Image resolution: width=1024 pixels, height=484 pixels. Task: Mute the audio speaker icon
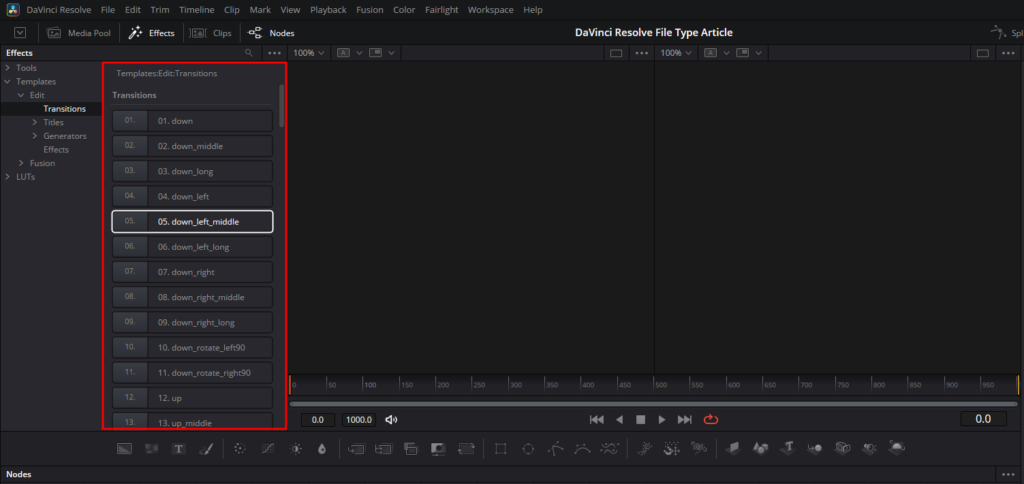click(x=391, y=419)
